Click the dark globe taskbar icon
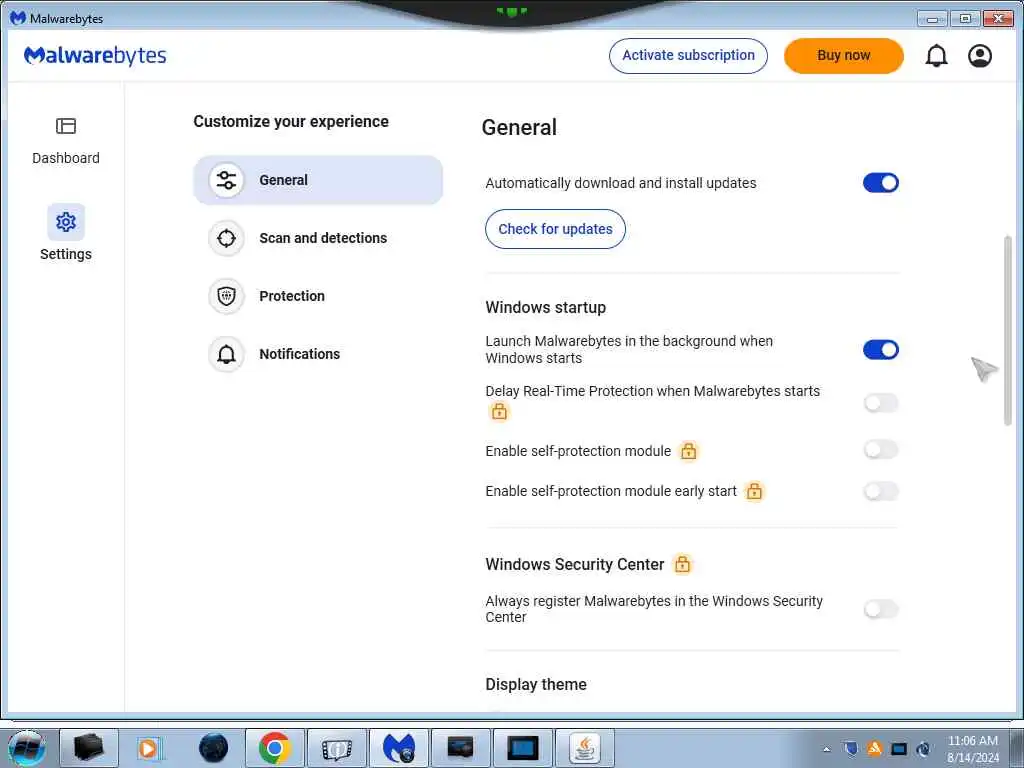The image size is (1024, 768). coord(214,748)
